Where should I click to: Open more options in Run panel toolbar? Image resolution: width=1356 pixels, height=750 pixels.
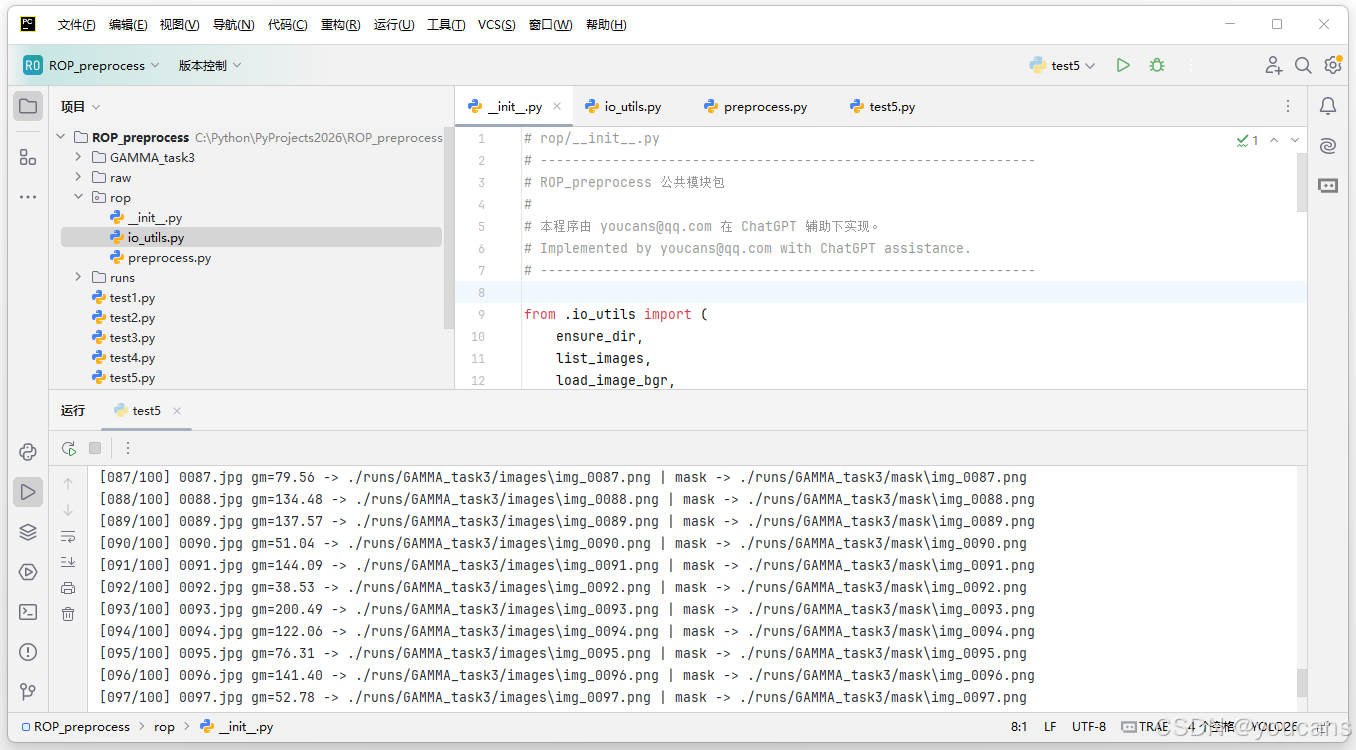click(x=128, y=448)
